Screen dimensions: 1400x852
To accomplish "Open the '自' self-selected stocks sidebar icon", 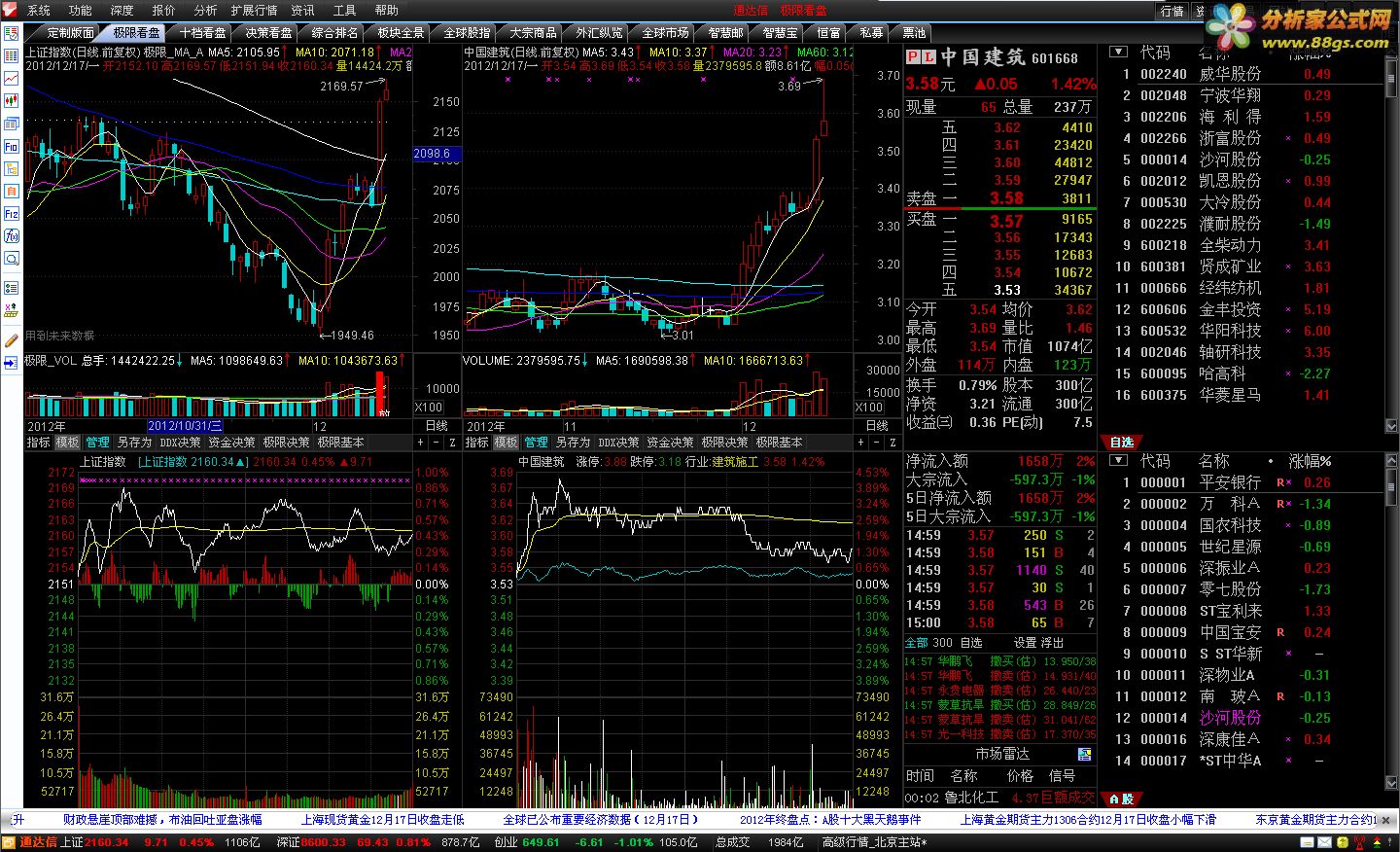I will coord(11,191).
